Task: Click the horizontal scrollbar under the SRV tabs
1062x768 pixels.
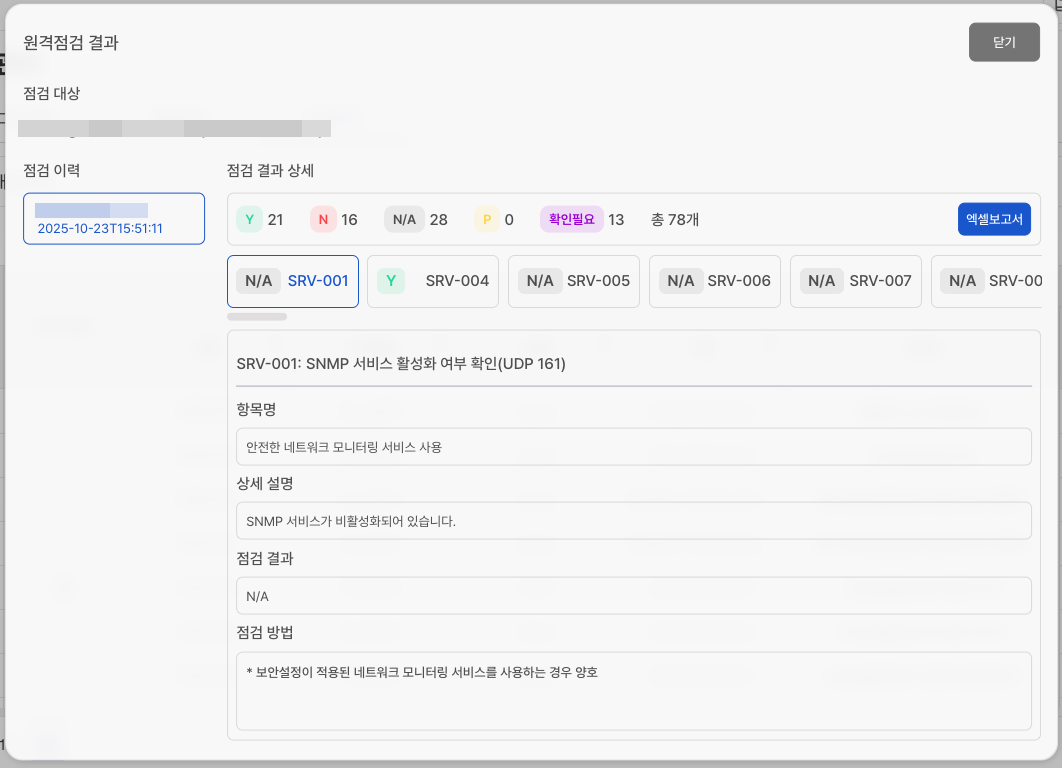Action: tap(257, 316)
